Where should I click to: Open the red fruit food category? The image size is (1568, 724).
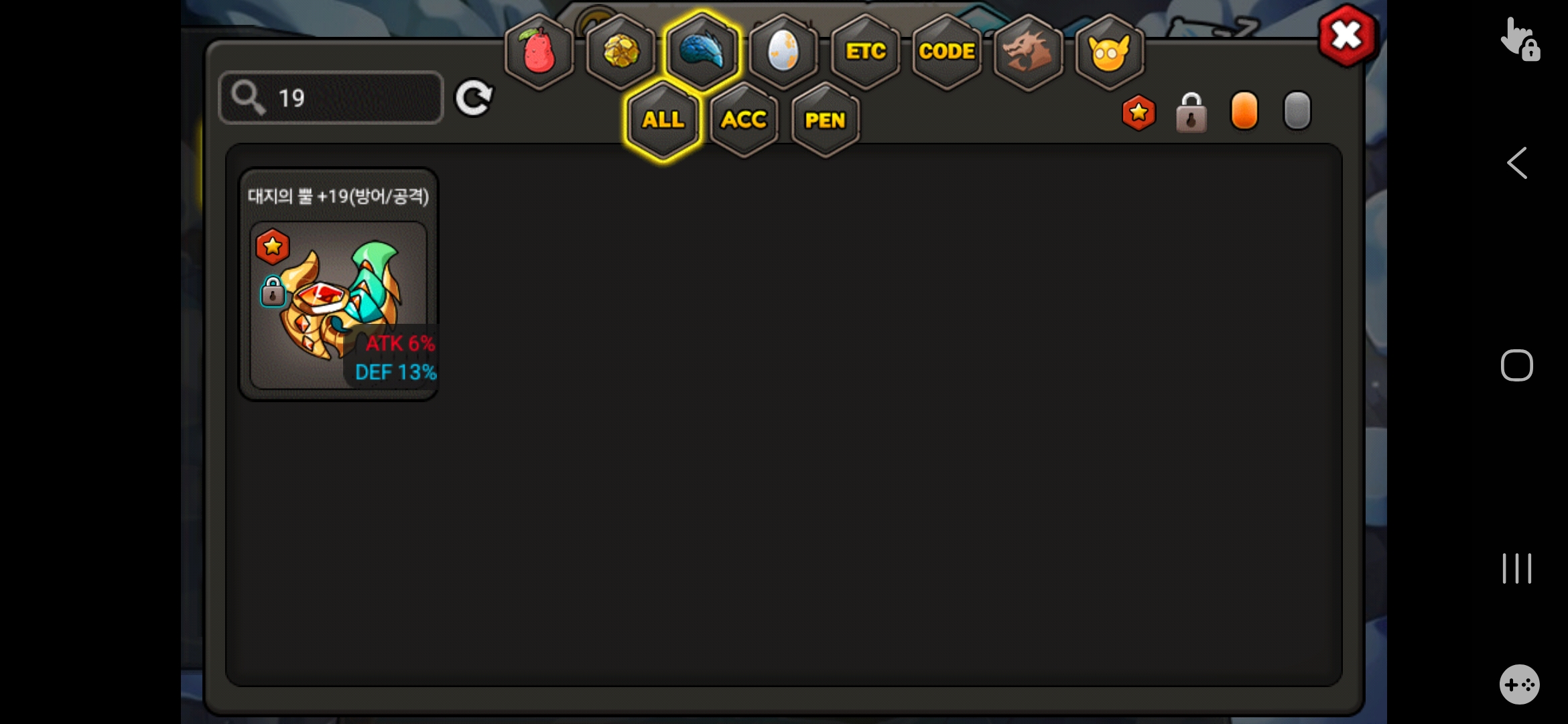pos(539,52)
